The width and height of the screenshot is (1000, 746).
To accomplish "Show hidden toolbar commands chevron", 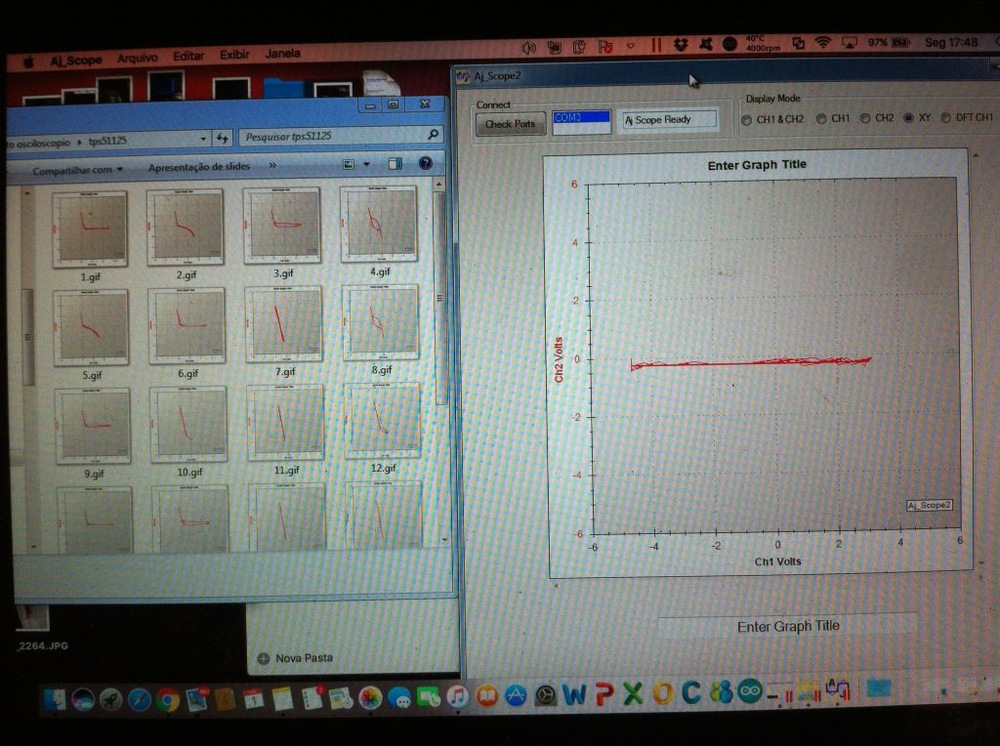I will coord(273,166).
